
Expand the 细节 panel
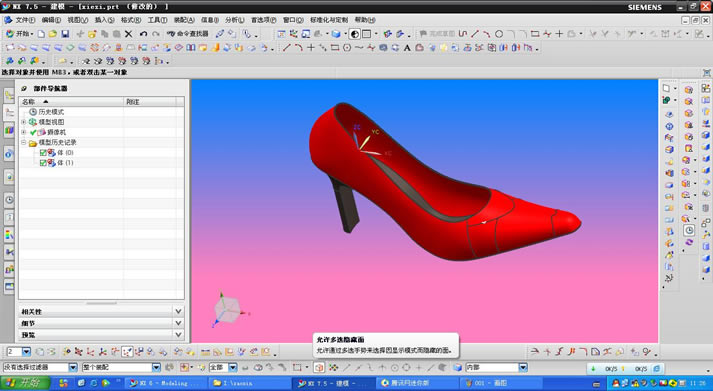[x=101, y=323]
